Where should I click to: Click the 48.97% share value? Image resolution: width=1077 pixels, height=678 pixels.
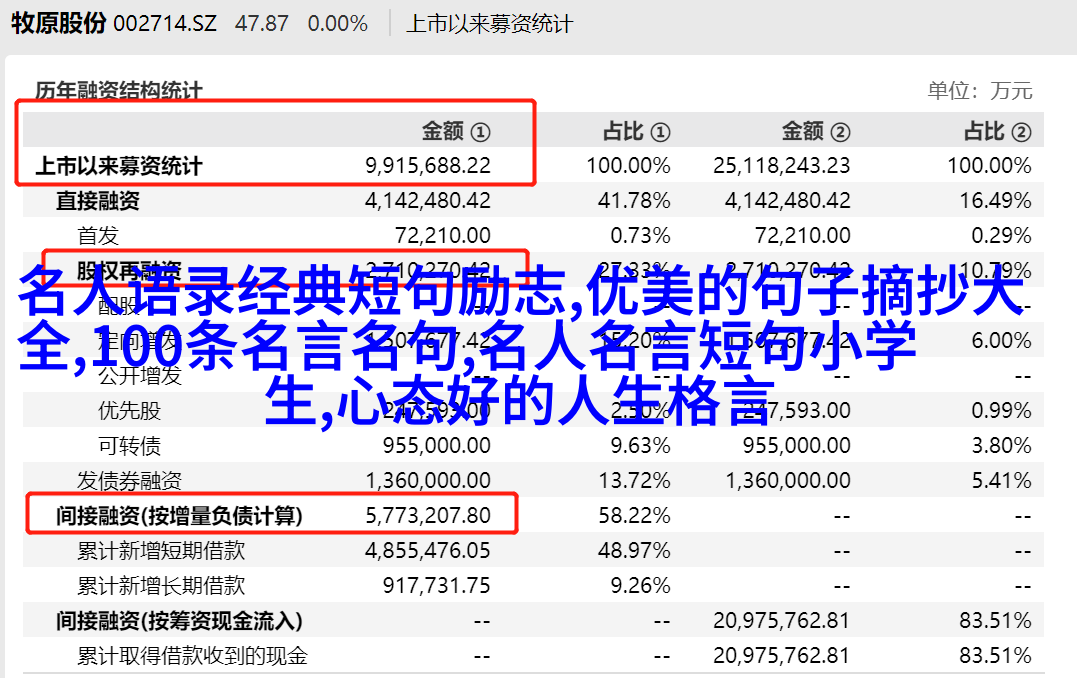(634, 551)
